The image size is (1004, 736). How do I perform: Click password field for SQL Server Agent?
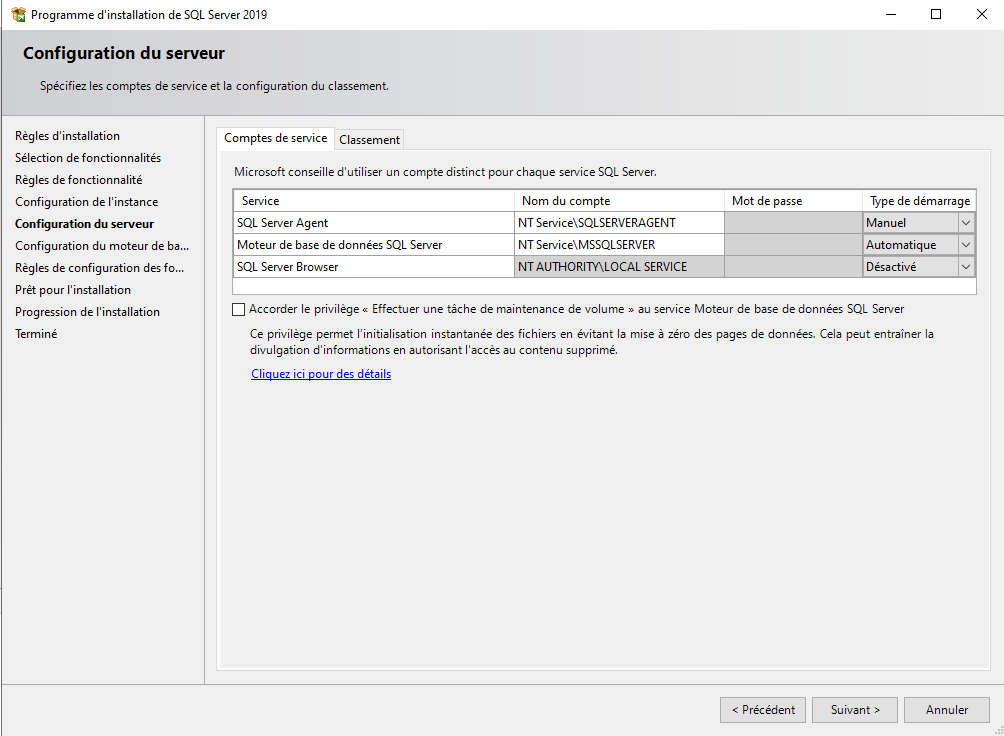(793, 223)
